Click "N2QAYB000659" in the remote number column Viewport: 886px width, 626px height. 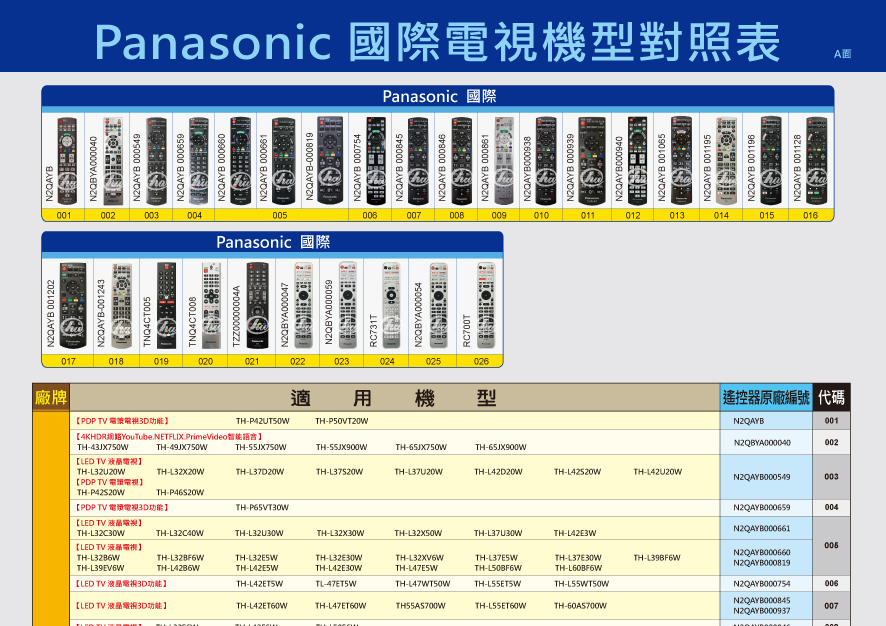click(762, 507)
